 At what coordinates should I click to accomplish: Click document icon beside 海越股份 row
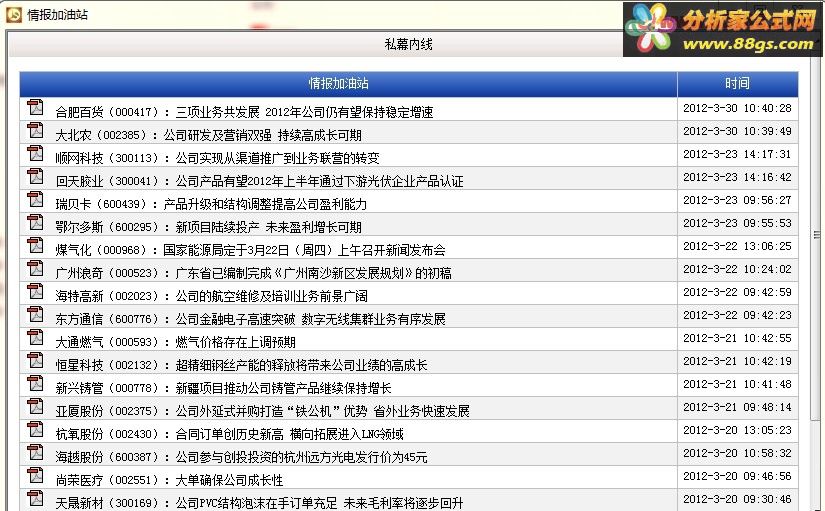tap(35, 453)
